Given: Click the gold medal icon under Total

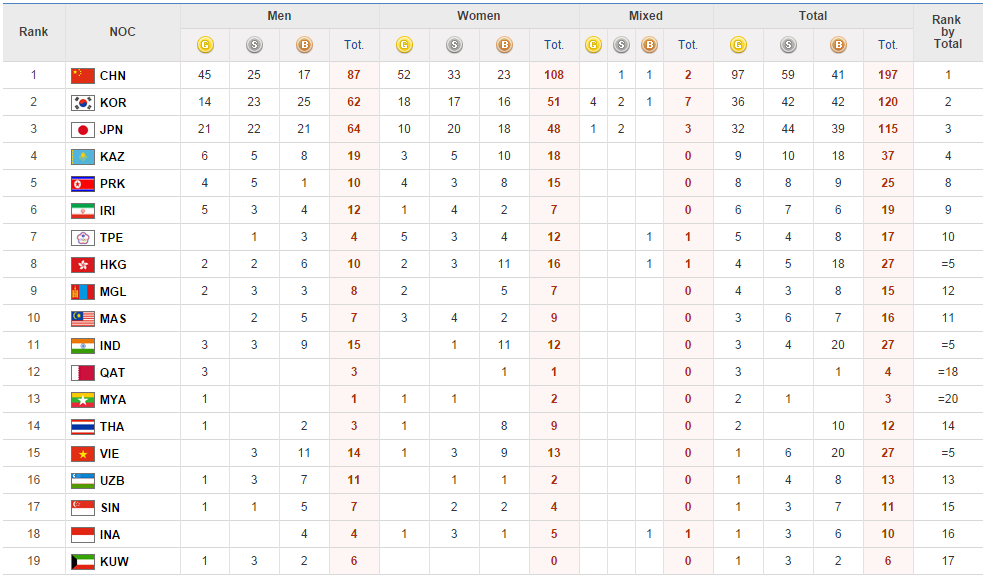Looking at the screenshot, I should pyautogui.click(x=738, y=45).
